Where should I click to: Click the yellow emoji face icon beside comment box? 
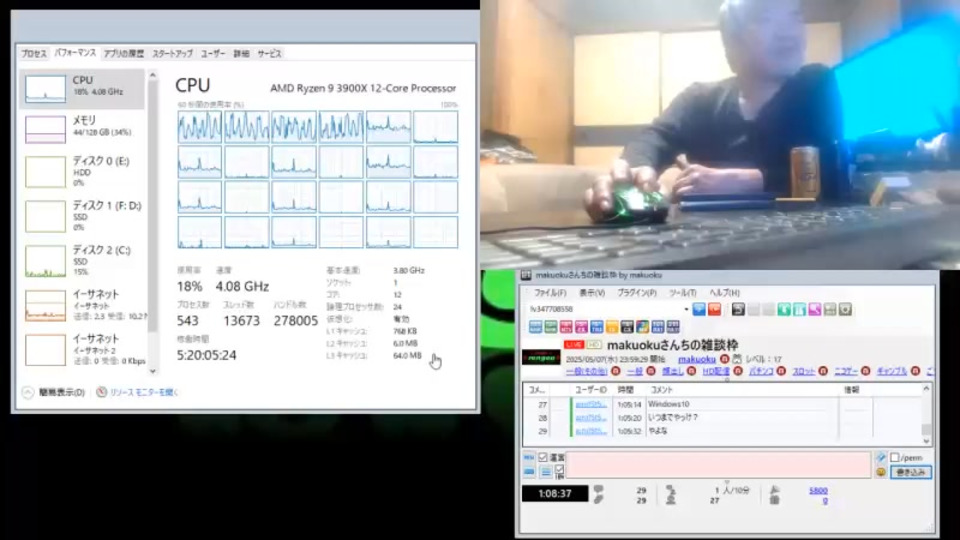pos(881,472)
